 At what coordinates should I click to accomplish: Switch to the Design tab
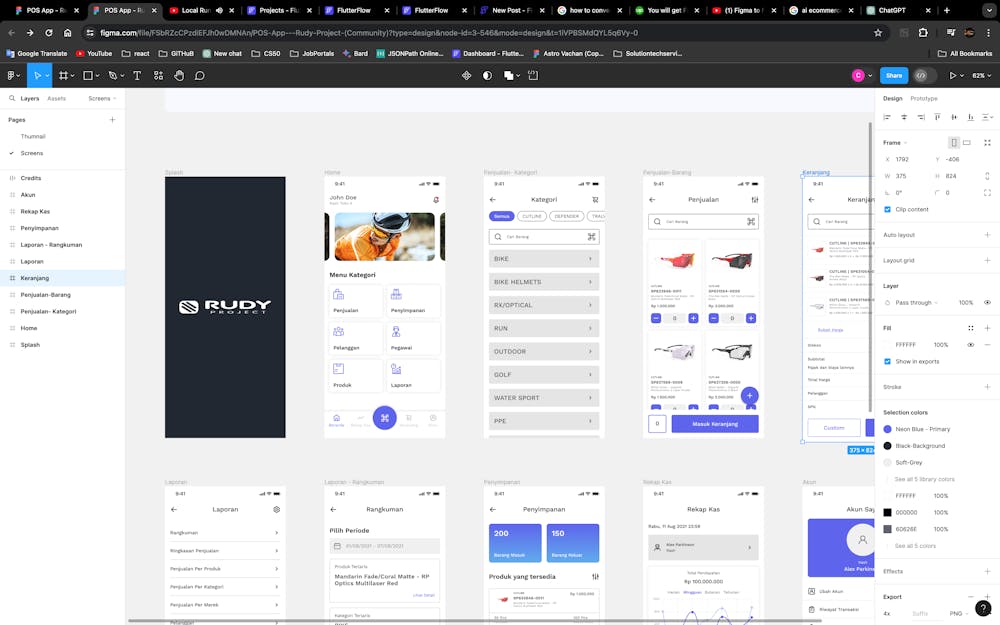[x=892, y=98]
